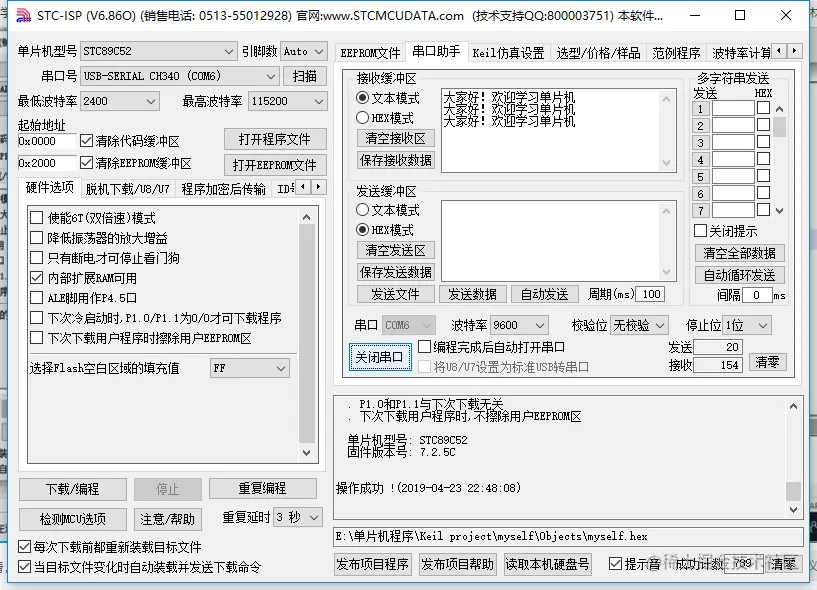Image resolution: width=817 pixels, height=590 pixels.
Task: Click 关闭串口 button
Action: (380, 357)
